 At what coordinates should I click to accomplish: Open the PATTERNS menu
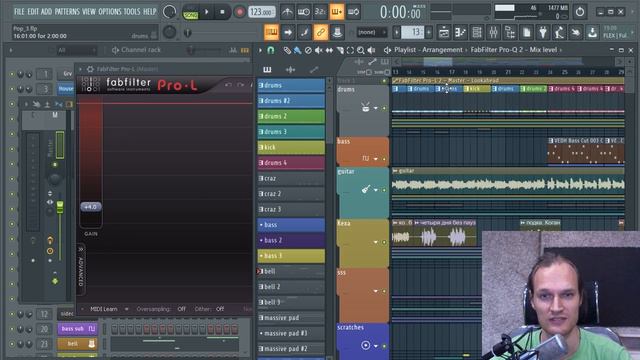pyautogui.click(x=67, y=11)
